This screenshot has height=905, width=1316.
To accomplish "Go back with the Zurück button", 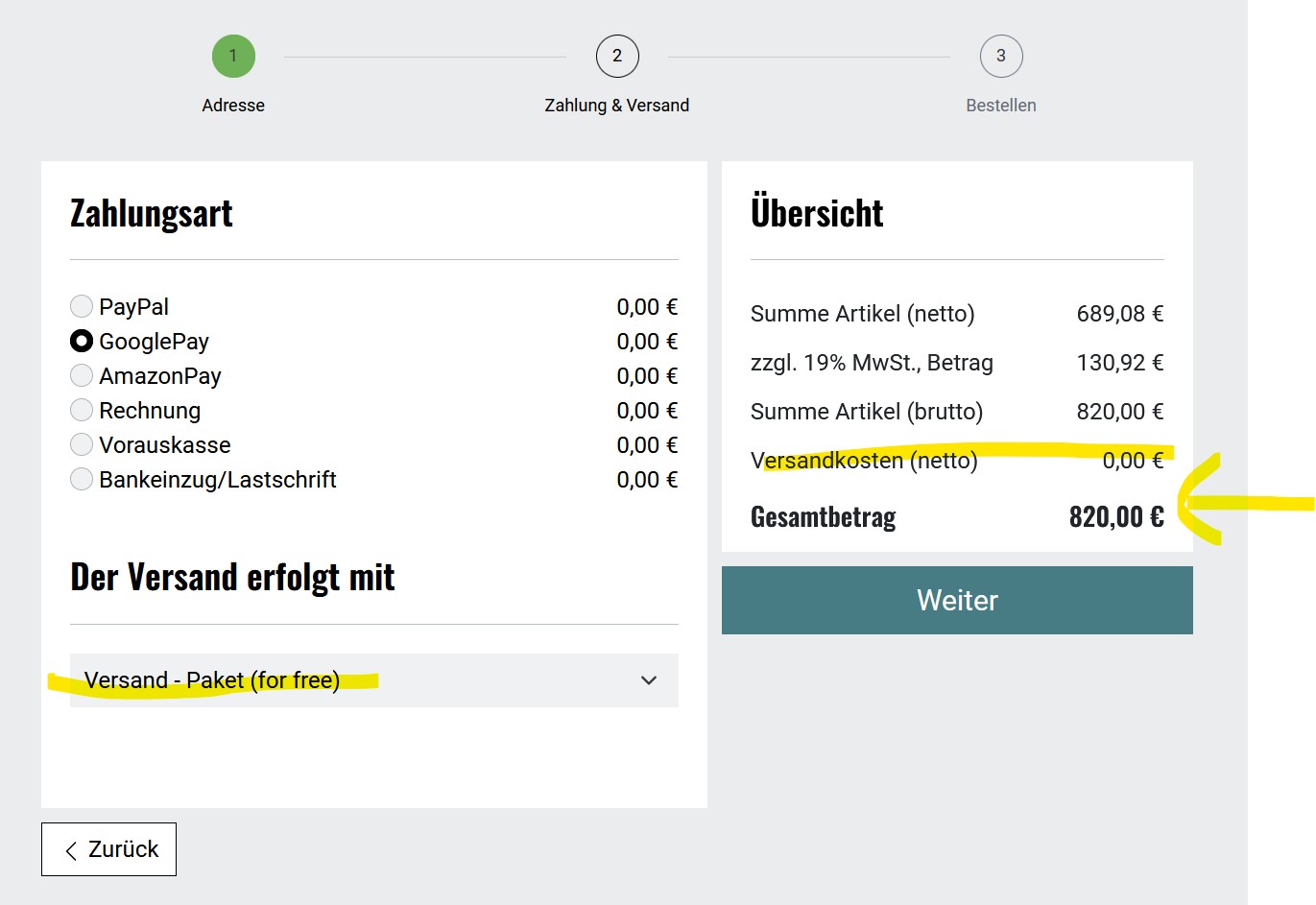I will (x=108, y=849).
